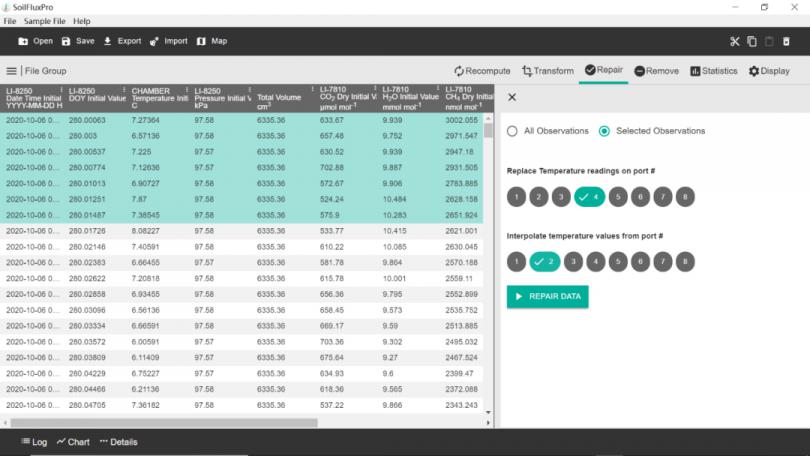This screenshot has width=810, height=456.
Task: Open the Map view icon
Action: 201,41
